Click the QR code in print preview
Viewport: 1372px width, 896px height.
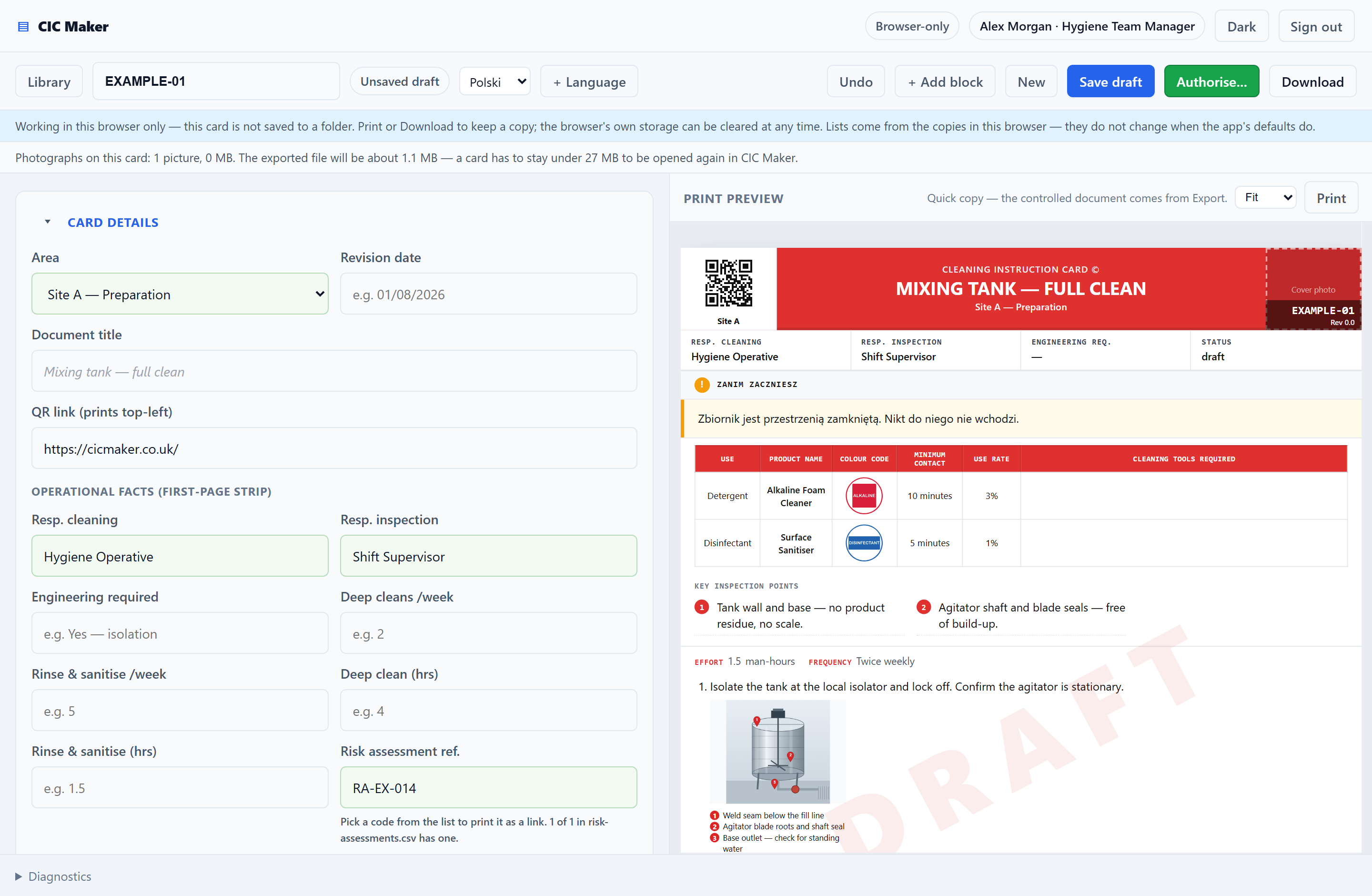click(x=729, y=283)
